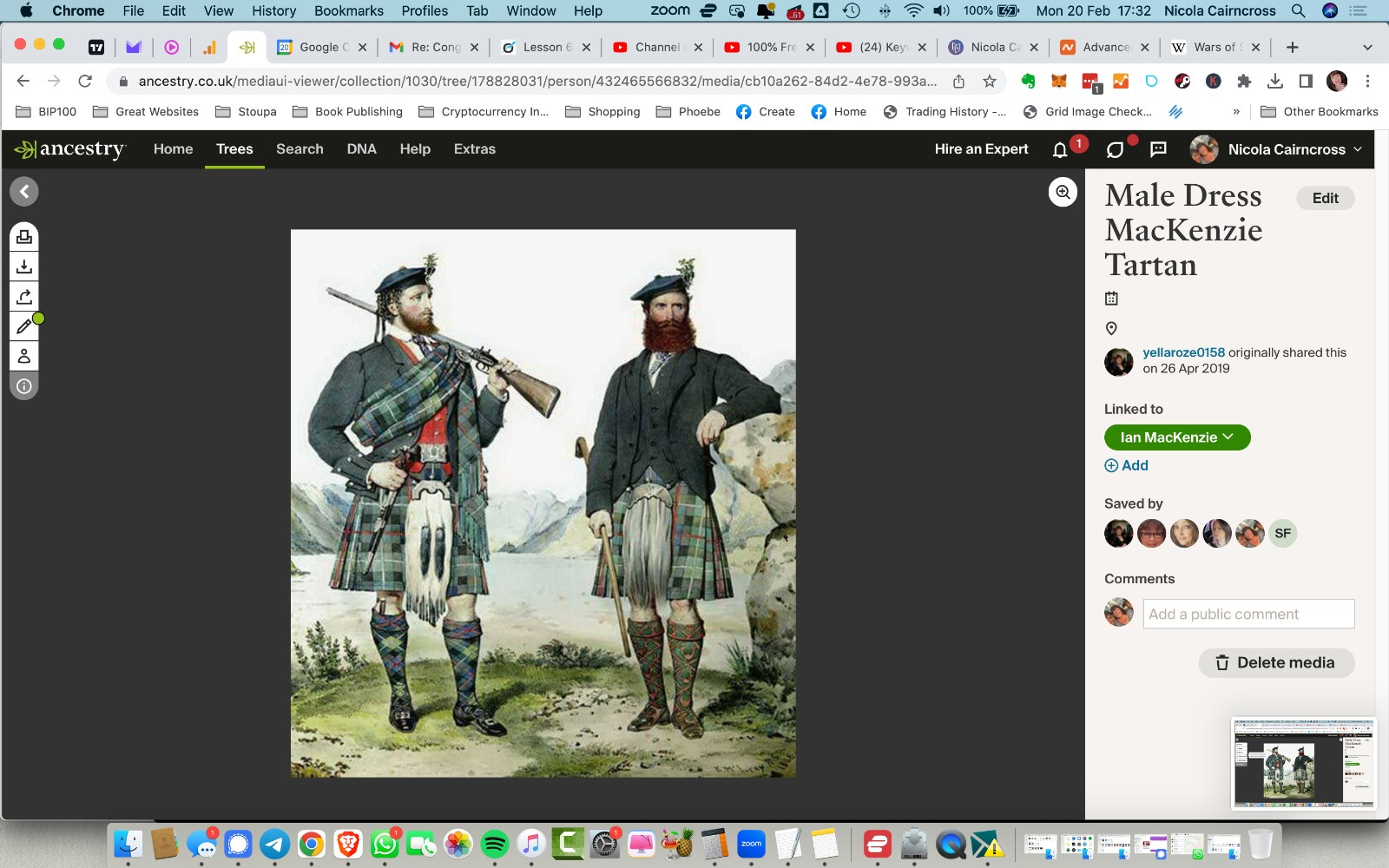Click the Add a public comment field
This screenshot has height=868, width=1389.
click(1248, 614)
